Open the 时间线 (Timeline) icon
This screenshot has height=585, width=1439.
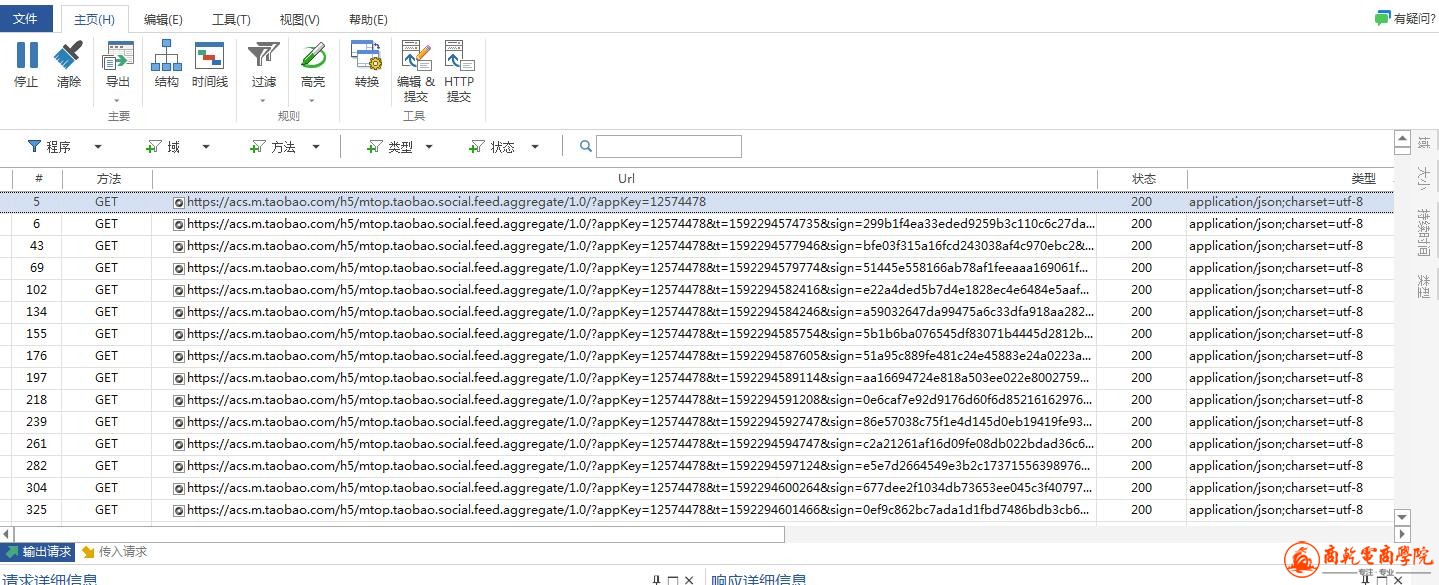pyautogui.click(x=209, y=55)
